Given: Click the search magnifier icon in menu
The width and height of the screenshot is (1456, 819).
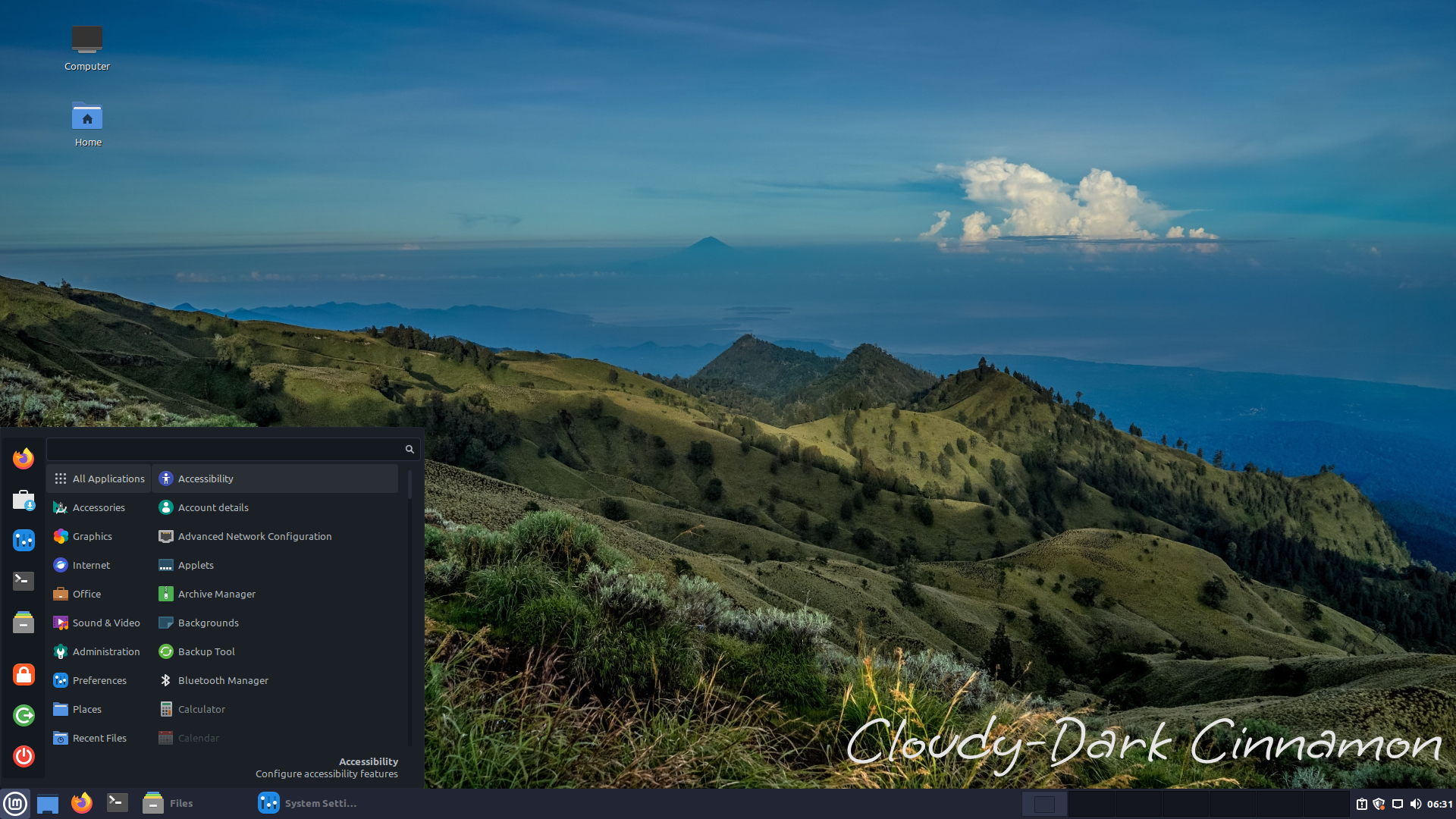Looking at the screenshot, I should point(409,449).
